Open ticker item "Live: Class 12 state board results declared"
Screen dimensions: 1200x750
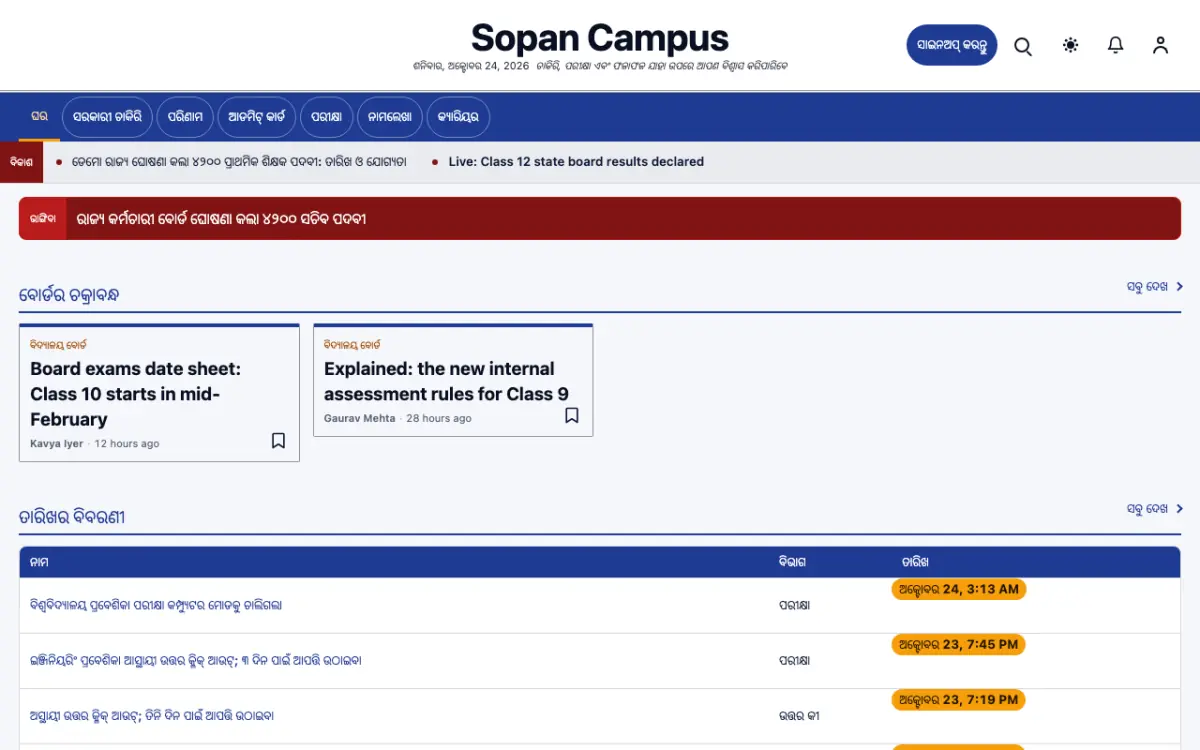pyautogui.click(x=576, y=162)
